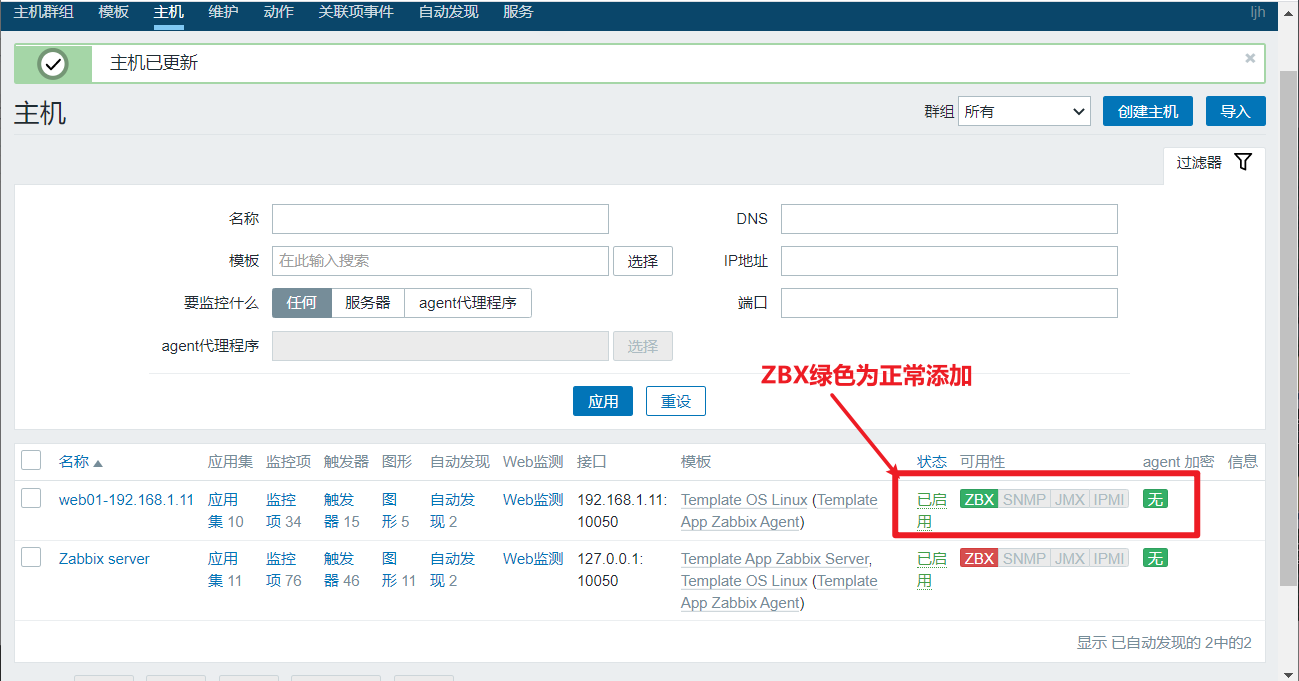Click 导入 button

1236,111
